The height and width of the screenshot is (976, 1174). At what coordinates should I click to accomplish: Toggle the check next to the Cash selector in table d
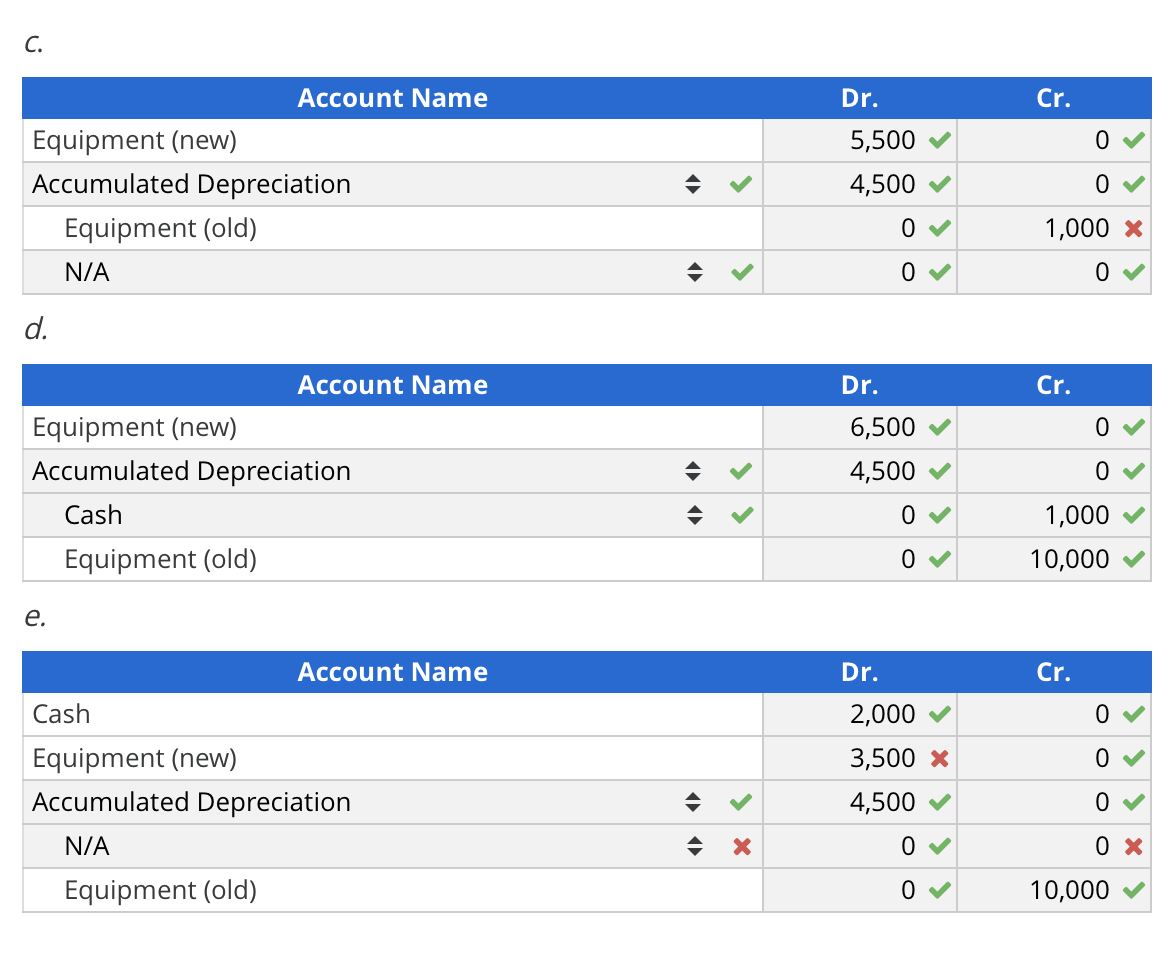[x=742, y=515]
